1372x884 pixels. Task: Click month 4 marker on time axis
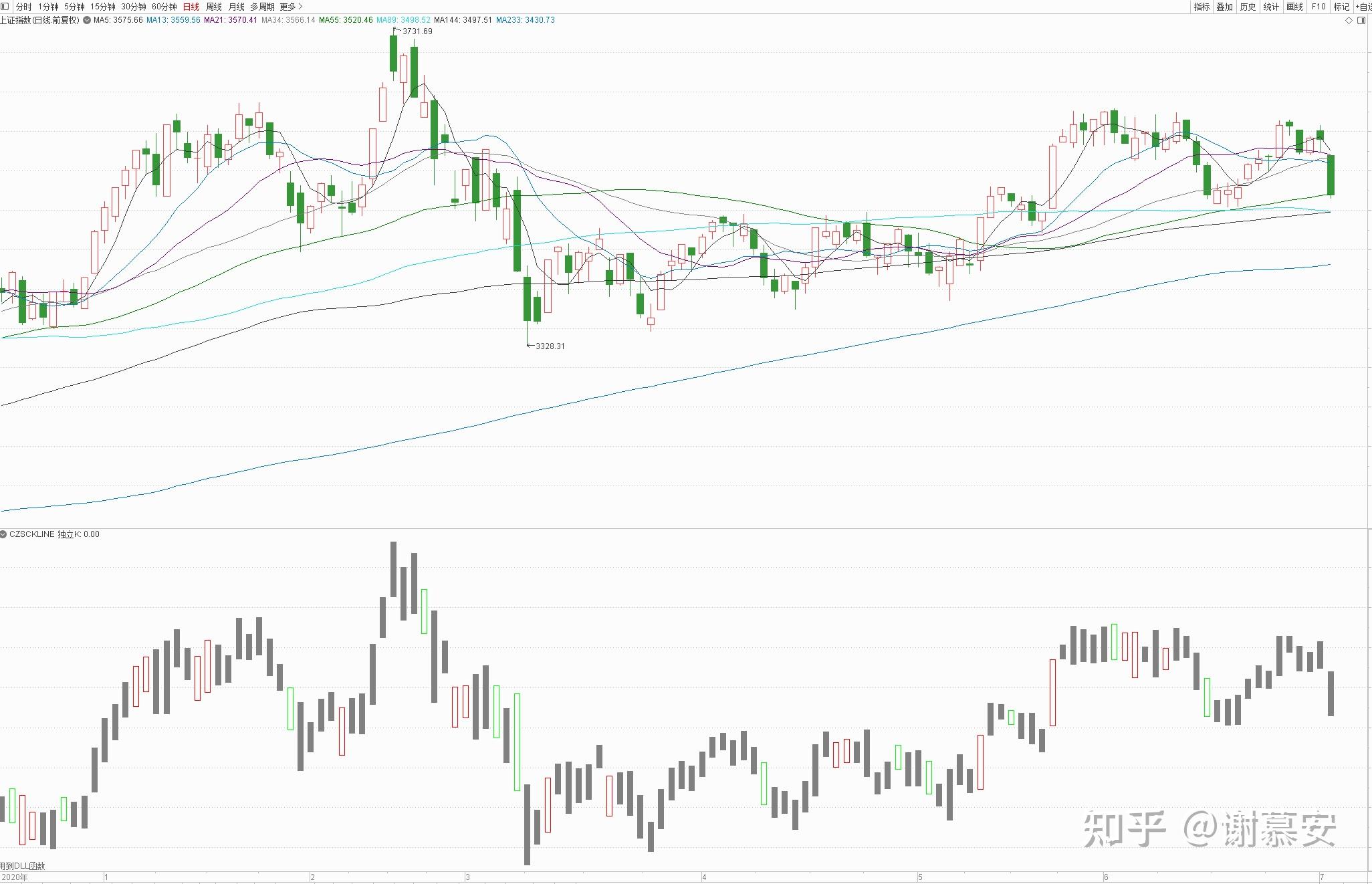click(704, 877)
